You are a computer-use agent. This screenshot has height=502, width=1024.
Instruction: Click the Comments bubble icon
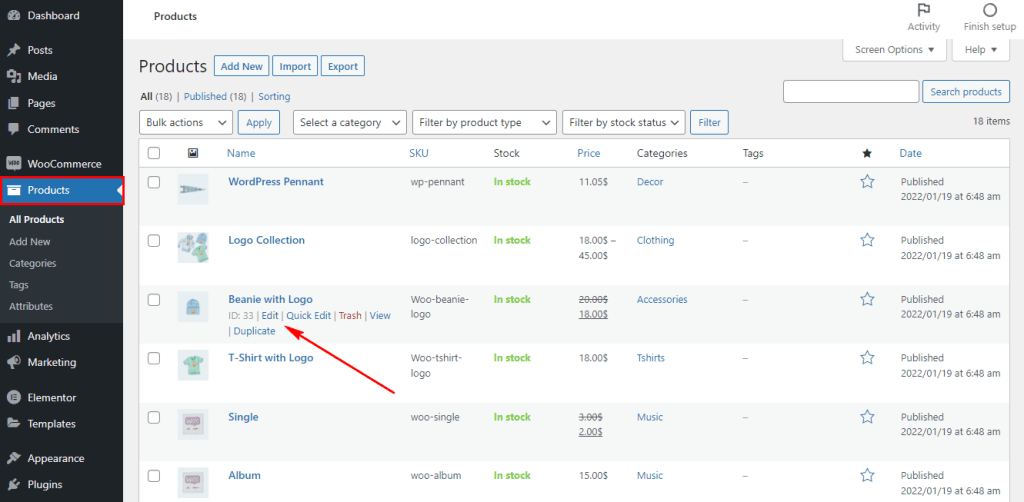click(13, 129)
